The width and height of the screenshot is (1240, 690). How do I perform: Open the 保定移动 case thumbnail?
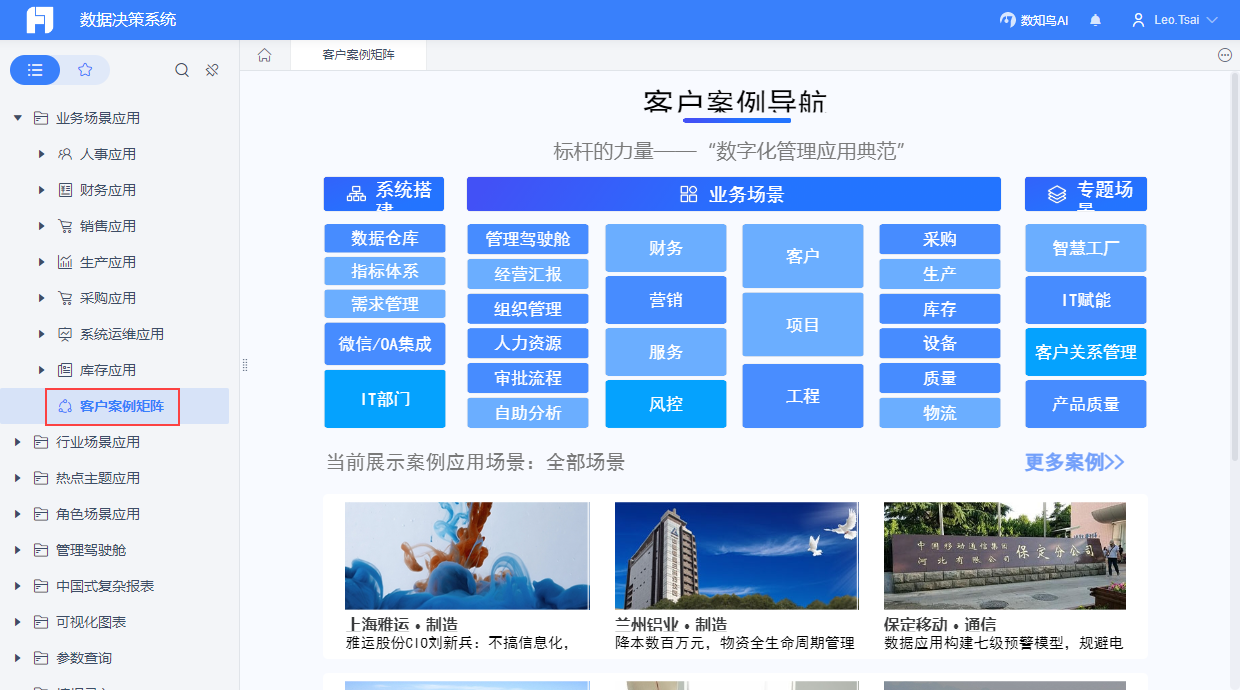(1005, 556)
